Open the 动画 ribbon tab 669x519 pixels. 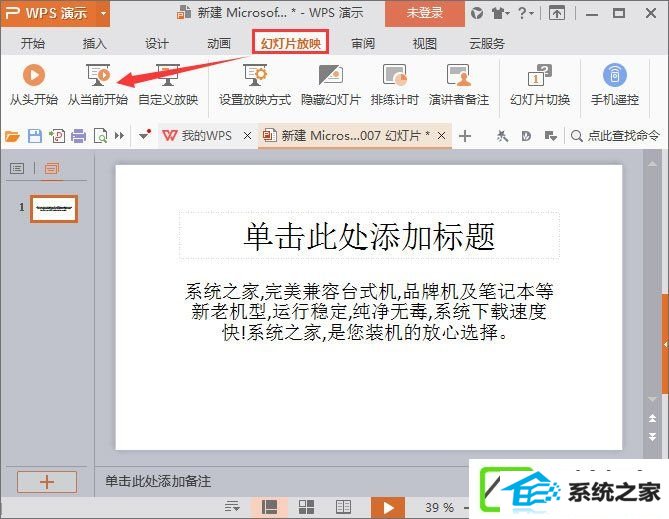pyautogui.click(x=219, y=43)
